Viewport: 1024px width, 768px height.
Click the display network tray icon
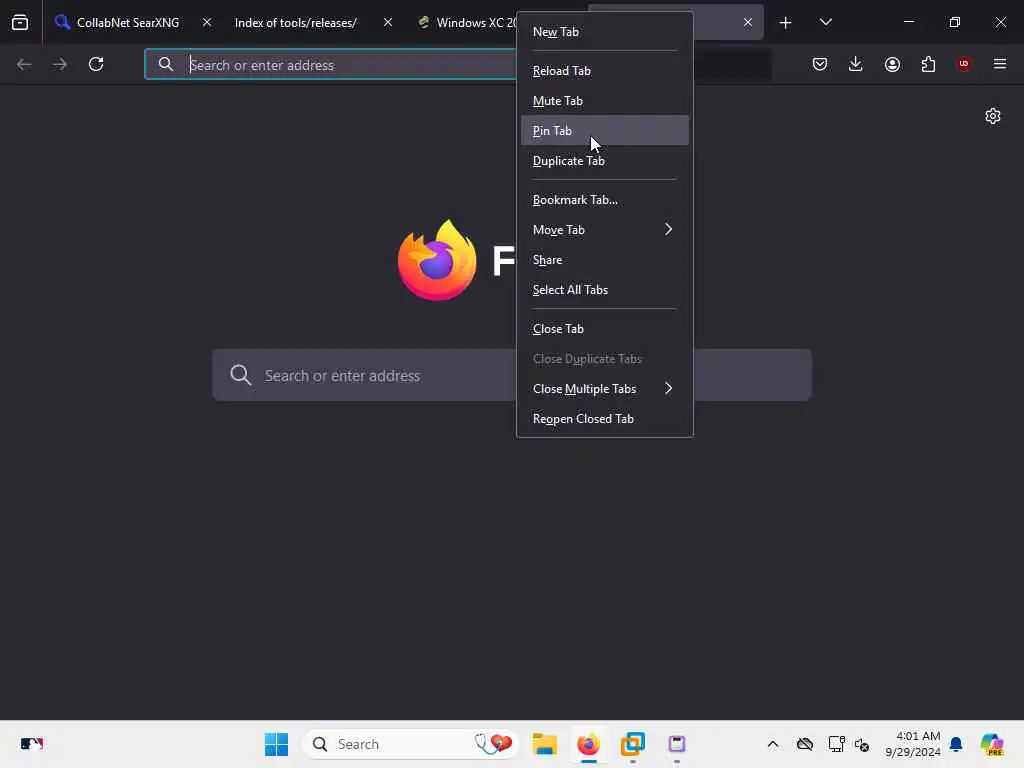coord(836,744)
